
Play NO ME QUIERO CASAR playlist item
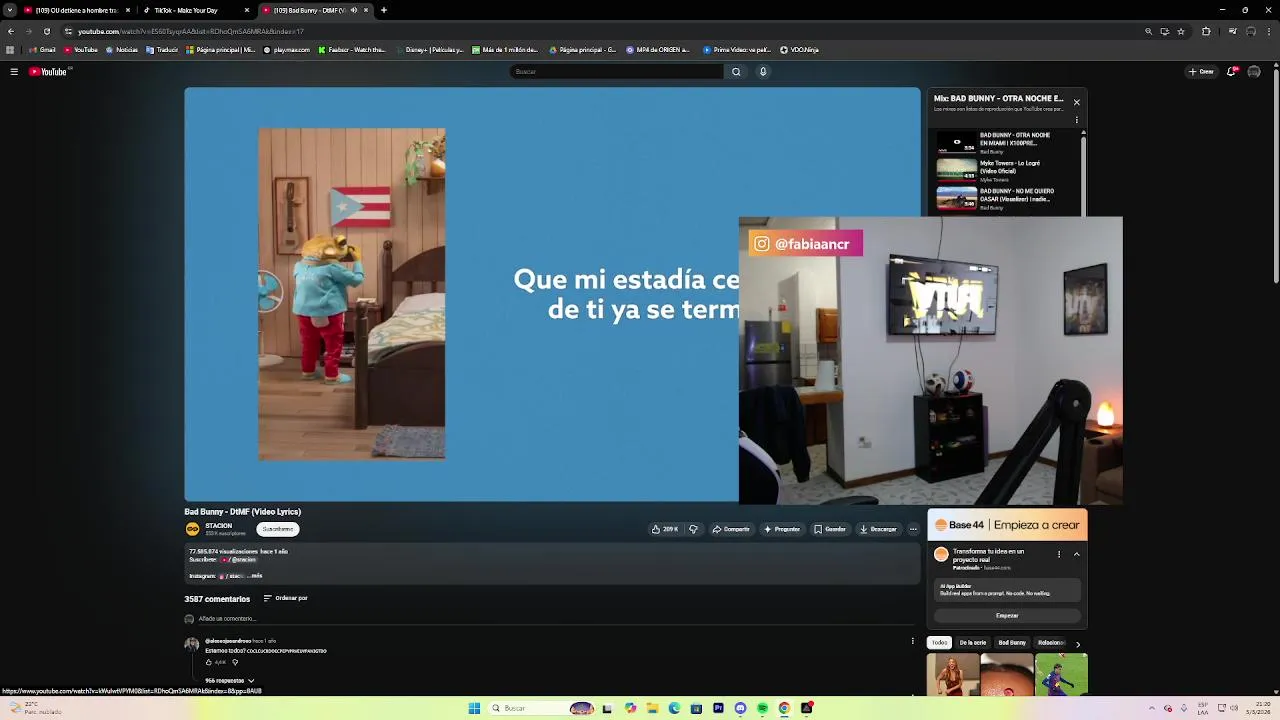coord(1008,199)
